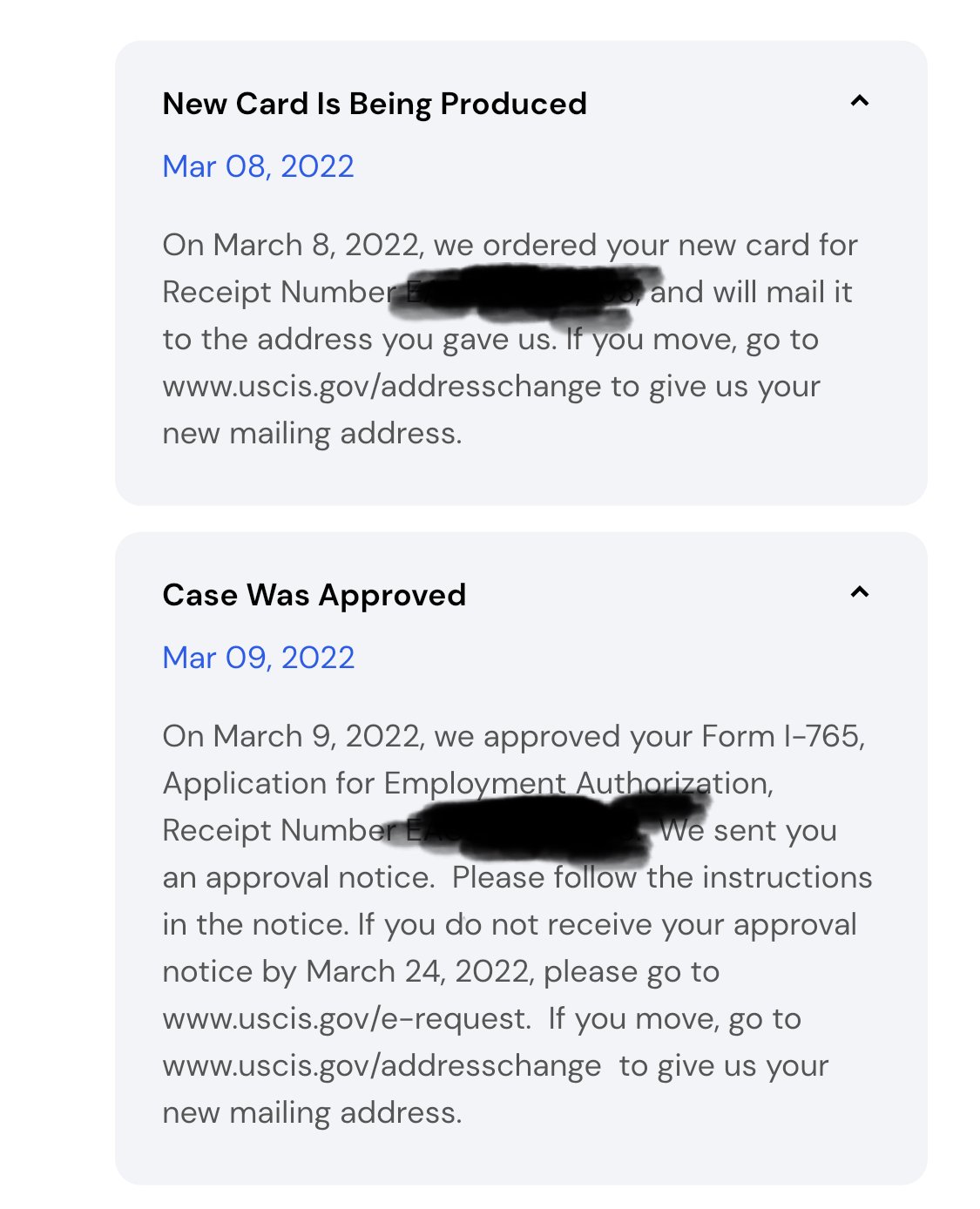Image resolution: width=980 pixels, height=1209 pixels.
Task: Open the addresschange URL in the first card
Action: pos(382,387)
